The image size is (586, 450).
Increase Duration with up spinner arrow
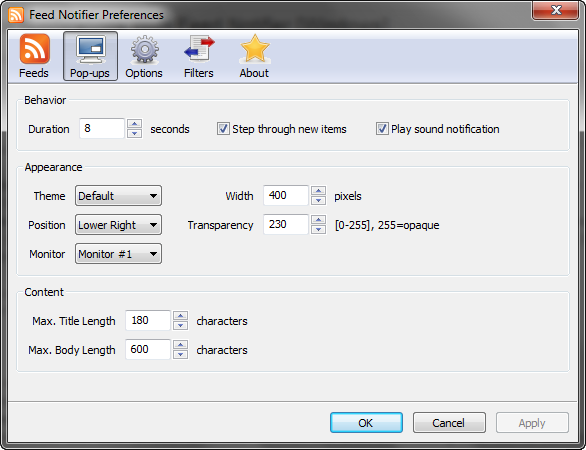coord(135,124)
